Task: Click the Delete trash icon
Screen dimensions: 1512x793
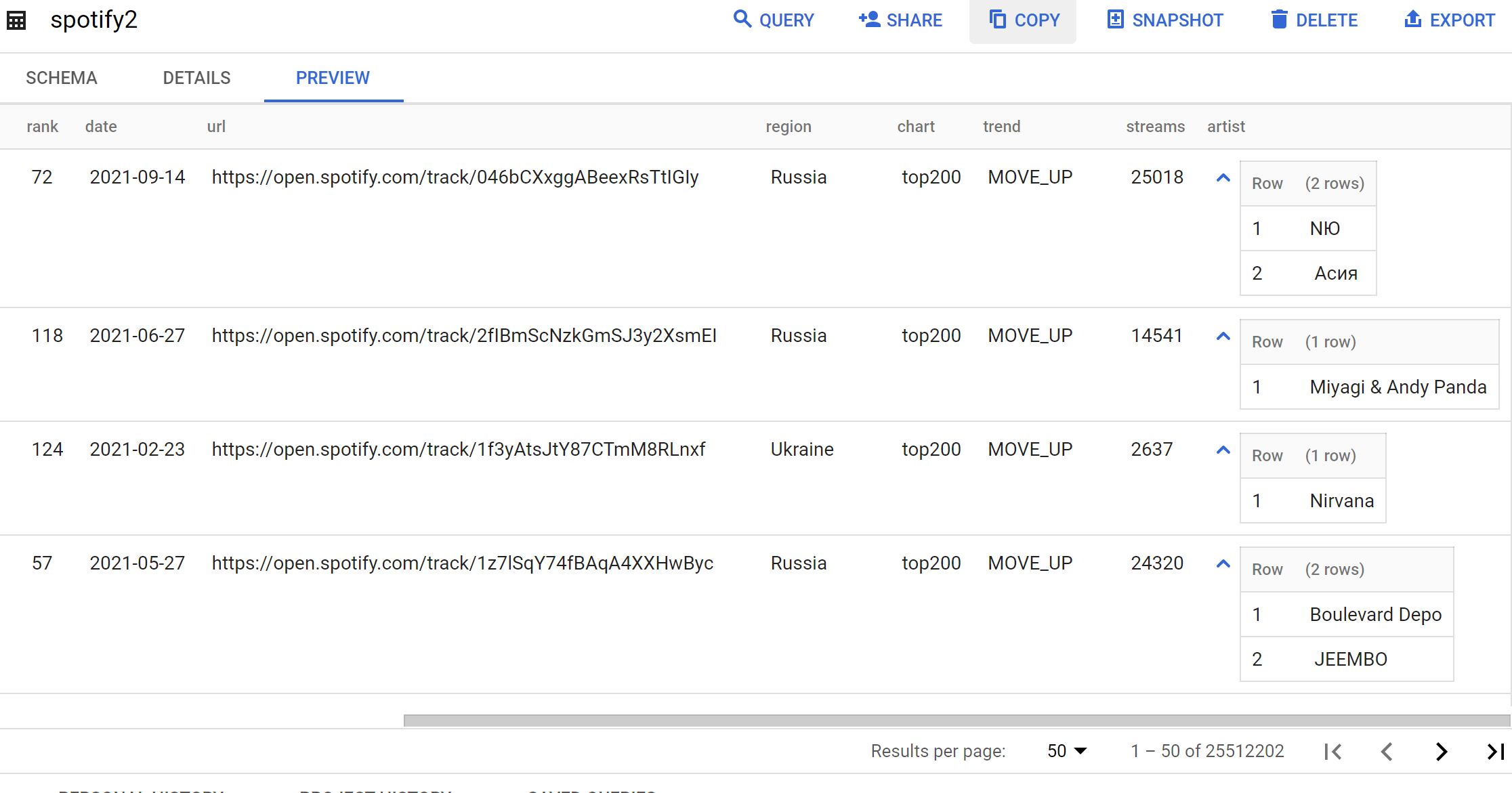Action: coord(1279,19)
